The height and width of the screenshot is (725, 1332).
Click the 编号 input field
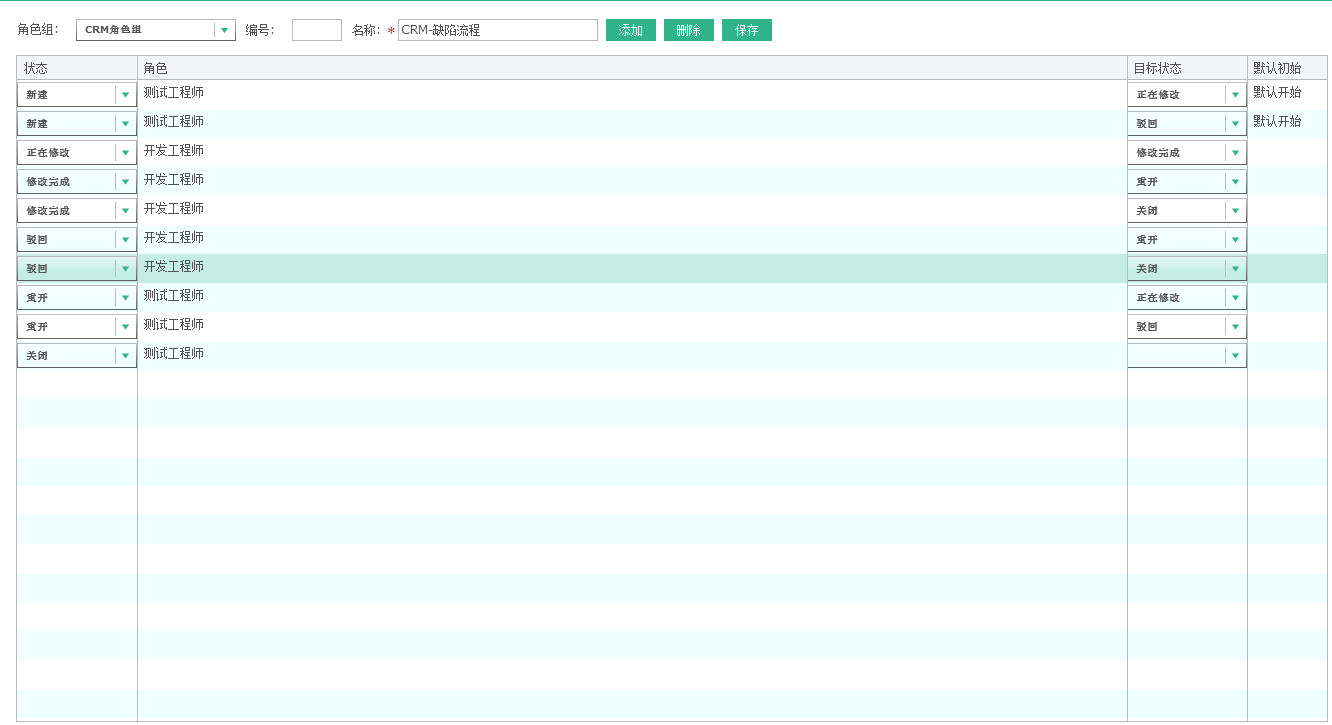click(x=316, y=30)
